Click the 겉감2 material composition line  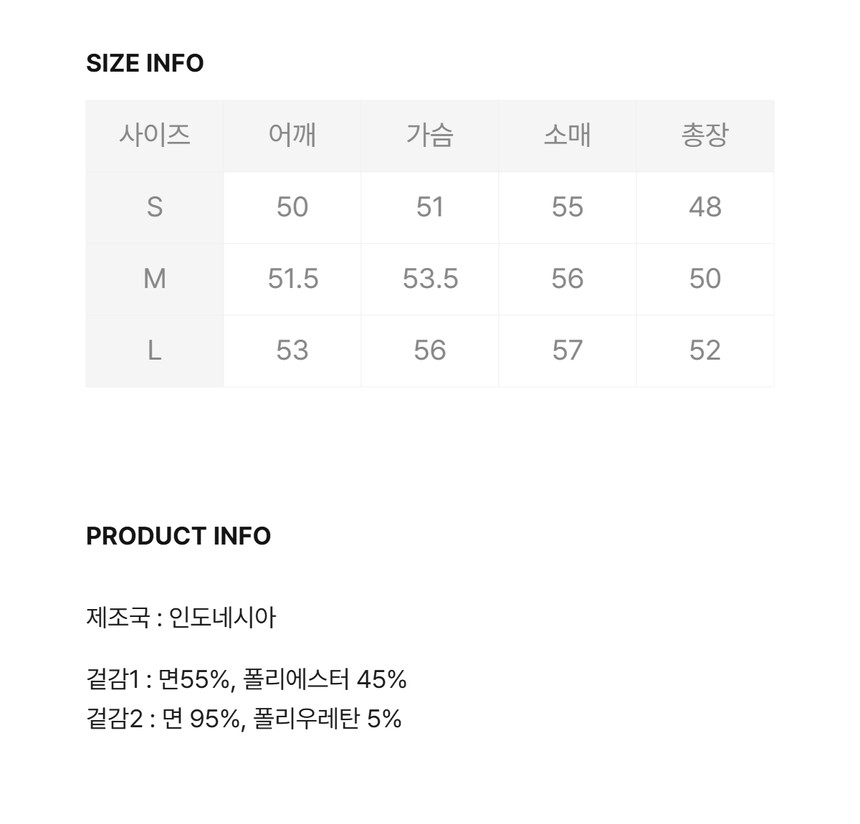(244, 718)
